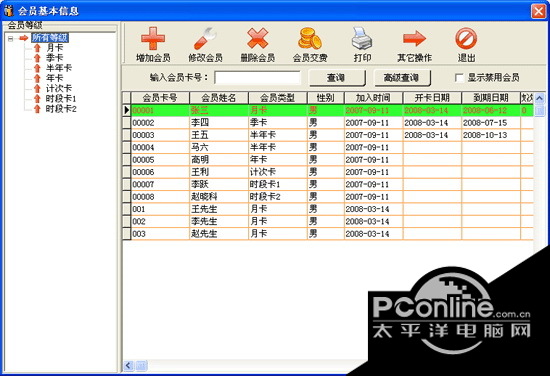The height and width of the screenshot is (376, 550).
Task: Click the 退出 prohibition icon
Action: [x=466, y=38]
